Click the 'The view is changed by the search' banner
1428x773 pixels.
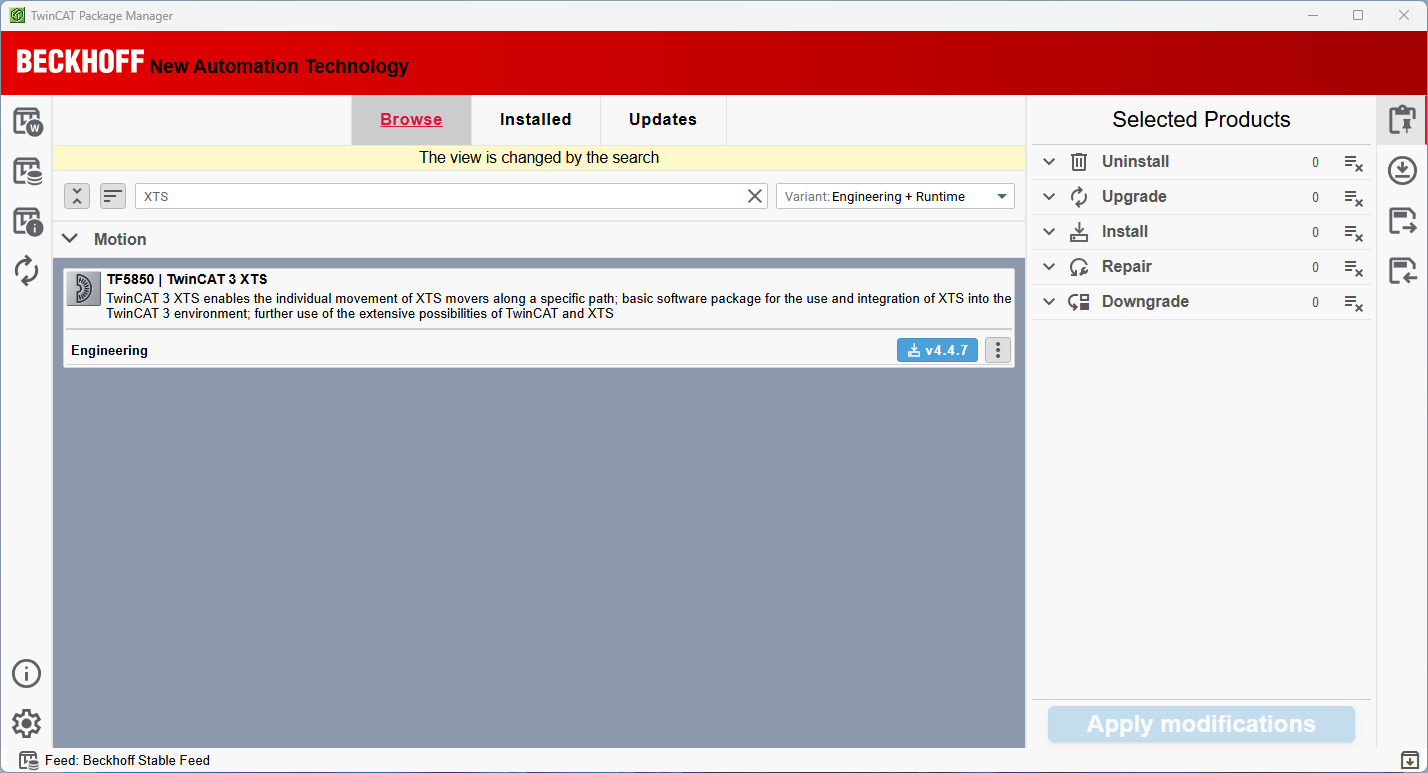[539, 157]
